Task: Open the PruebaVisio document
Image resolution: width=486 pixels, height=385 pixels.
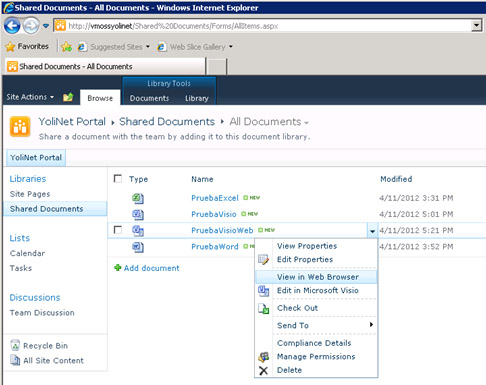Action: pos(214,214)
